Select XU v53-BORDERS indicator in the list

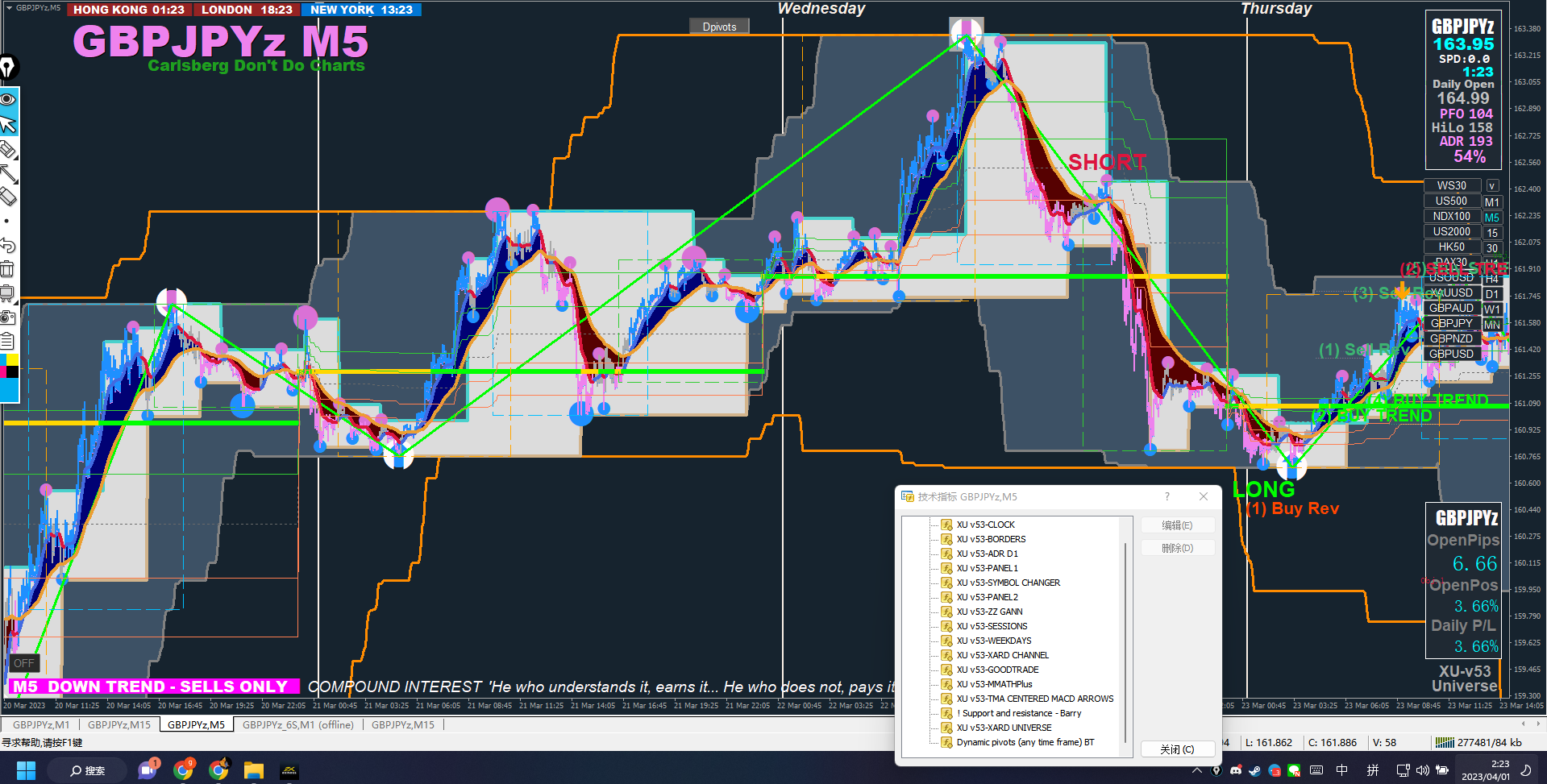tap(991, 539)
